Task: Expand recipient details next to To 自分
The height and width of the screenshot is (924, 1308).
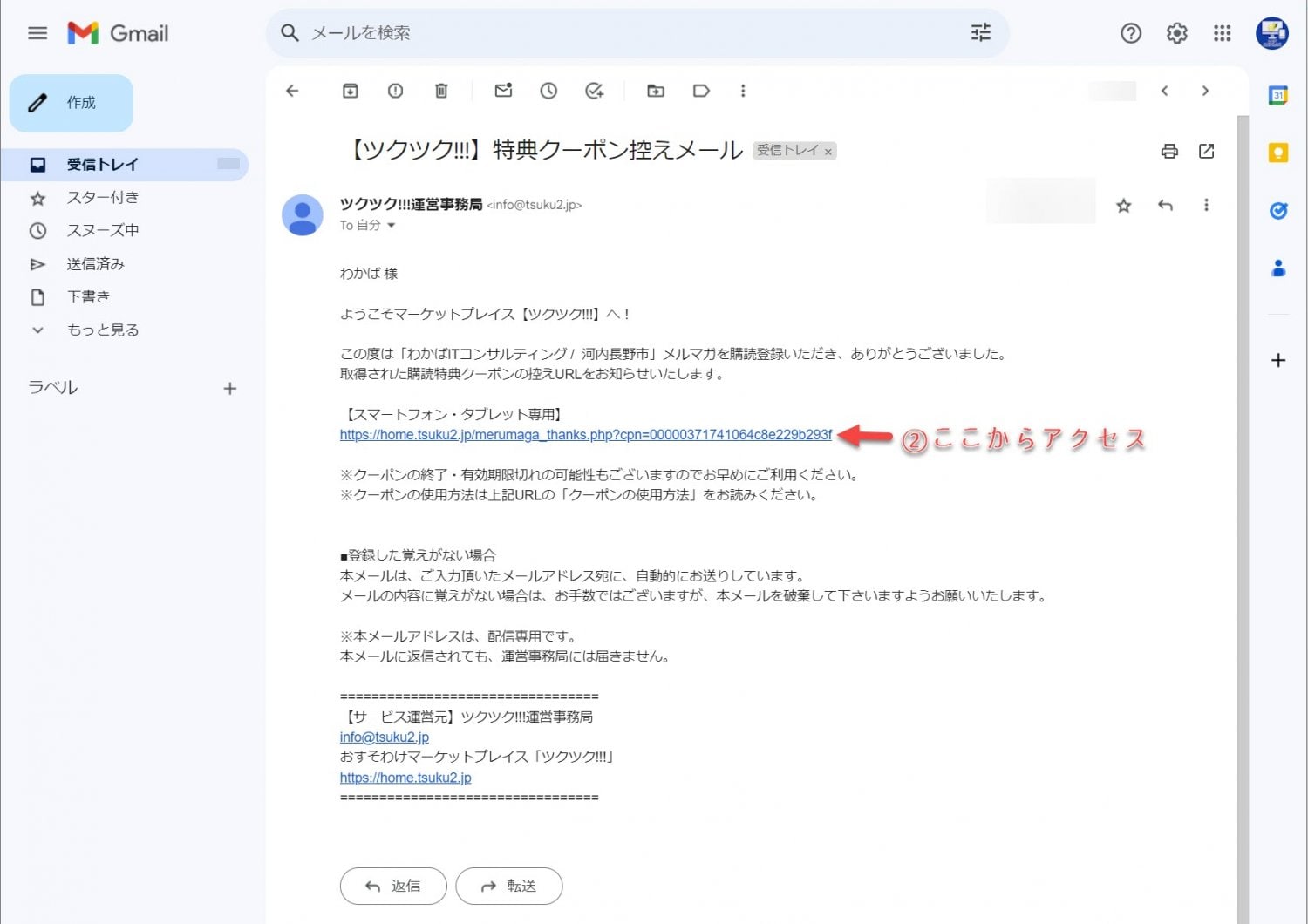Action: coord(392,226)
